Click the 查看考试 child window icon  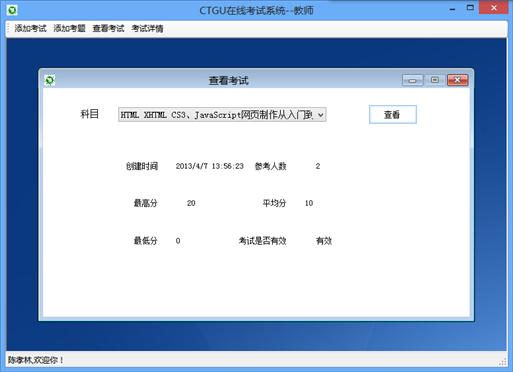click(50, 80)
